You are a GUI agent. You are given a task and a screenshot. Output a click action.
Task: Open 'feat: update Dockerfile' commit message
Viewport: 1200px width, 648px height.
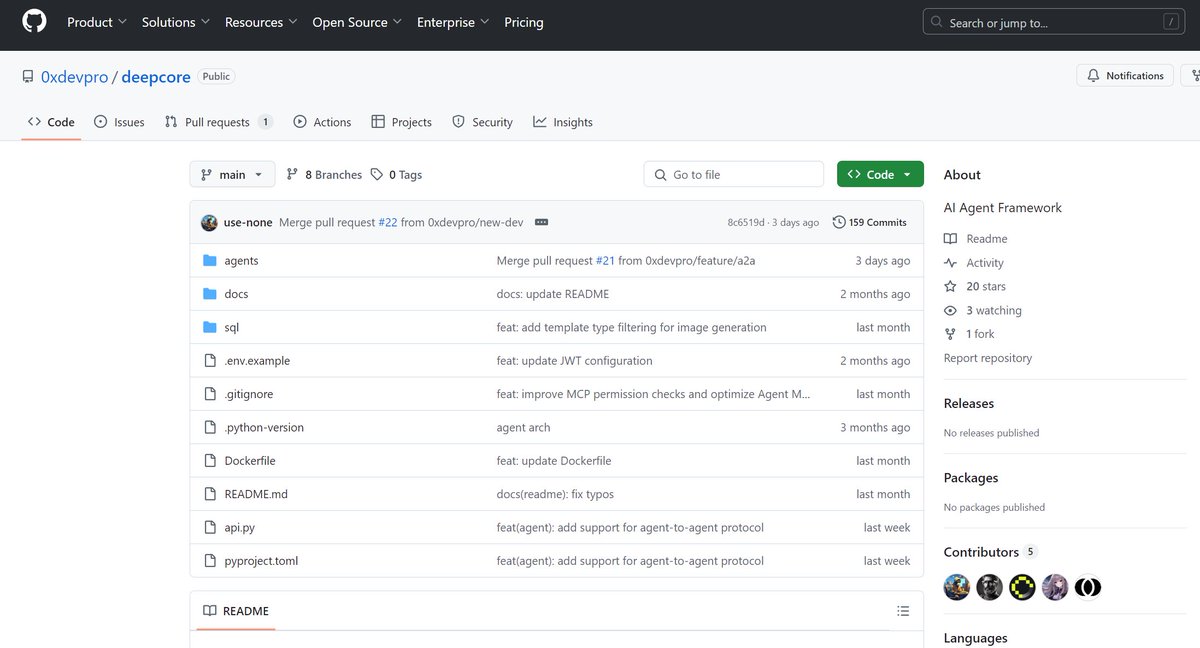click(x=554, y=461)
